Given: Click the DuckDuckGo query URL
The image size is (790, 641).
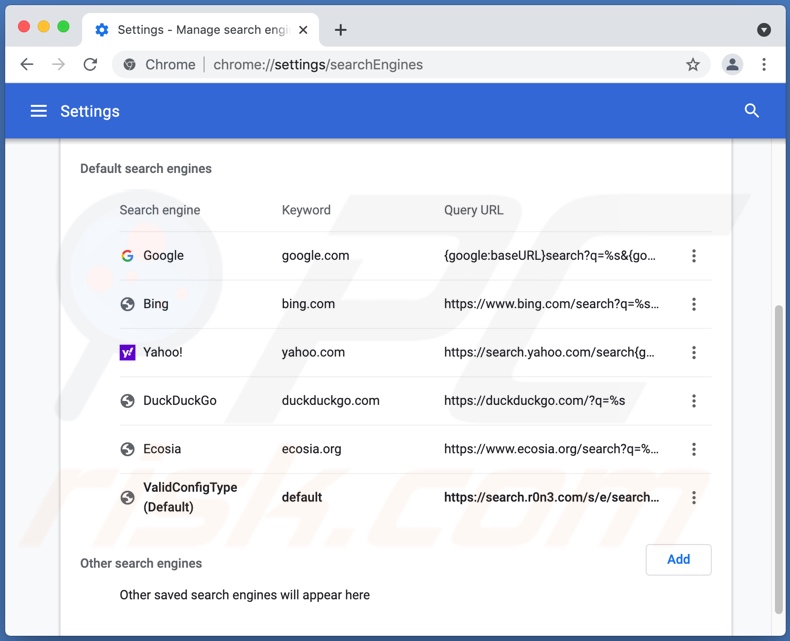Looking at the screenshot, I should pos(535,401).
